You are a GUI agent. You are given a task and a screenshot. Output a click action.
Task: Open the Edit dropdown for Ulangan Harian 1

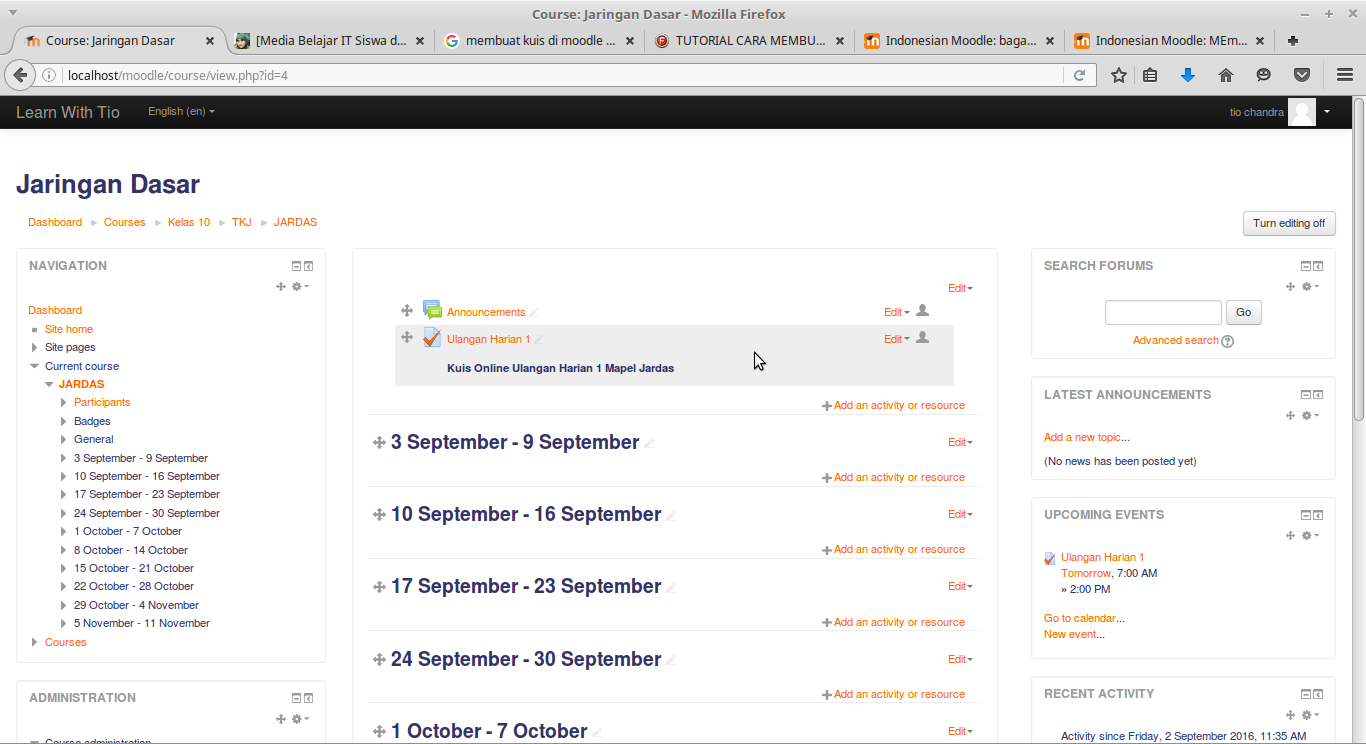(x=893, y=338)
